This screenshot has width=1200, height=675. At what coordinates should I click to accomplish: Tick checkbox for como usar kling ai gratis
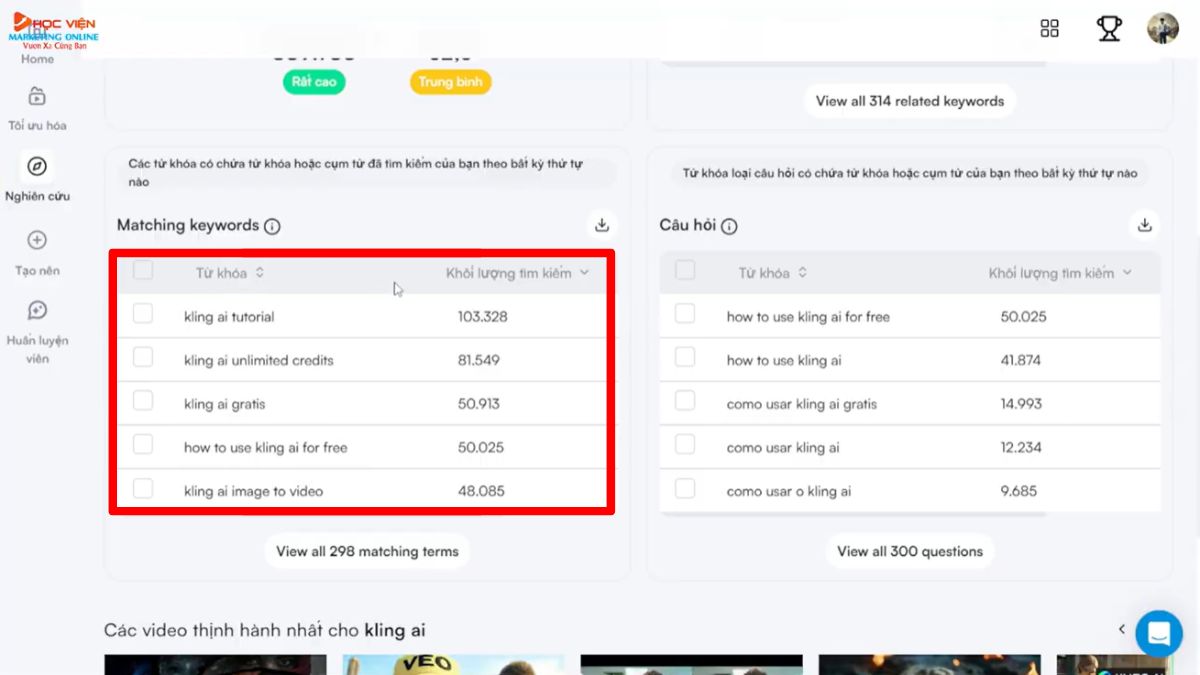pyautogui.click(x=685, y=401)
